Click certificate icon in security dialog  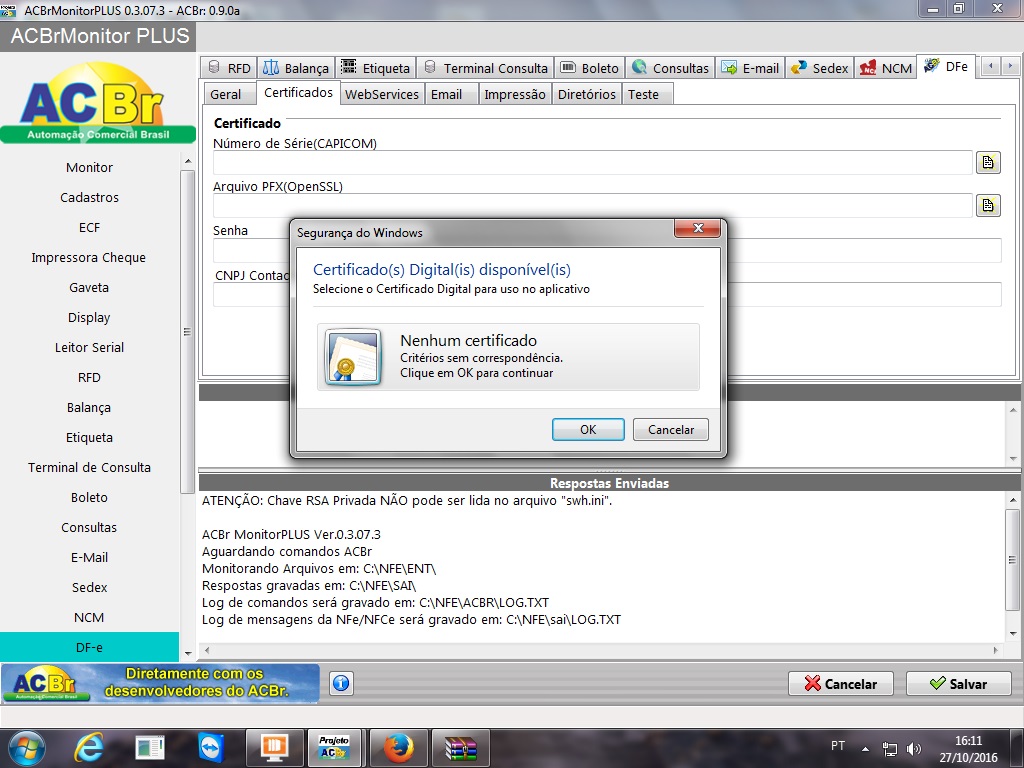(x=353, y=357)
